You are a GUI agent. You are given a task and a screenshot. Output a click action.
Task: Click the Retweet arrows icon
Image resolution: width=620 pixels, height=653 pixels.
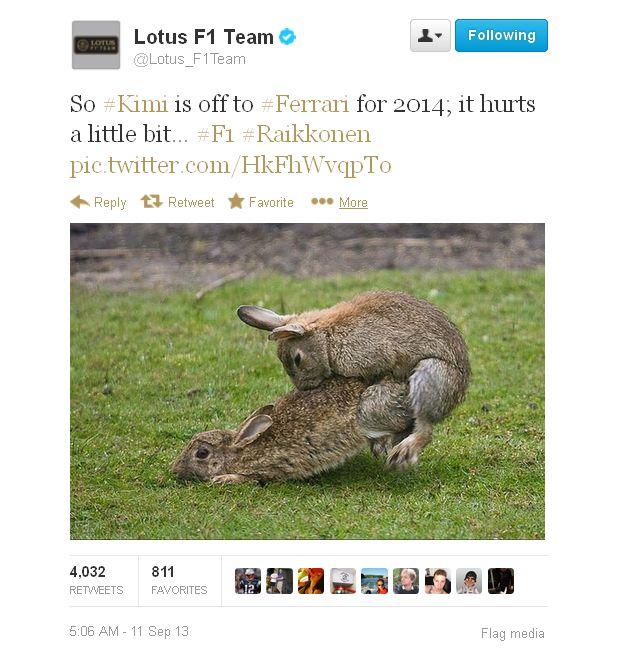tap(152, 202)
